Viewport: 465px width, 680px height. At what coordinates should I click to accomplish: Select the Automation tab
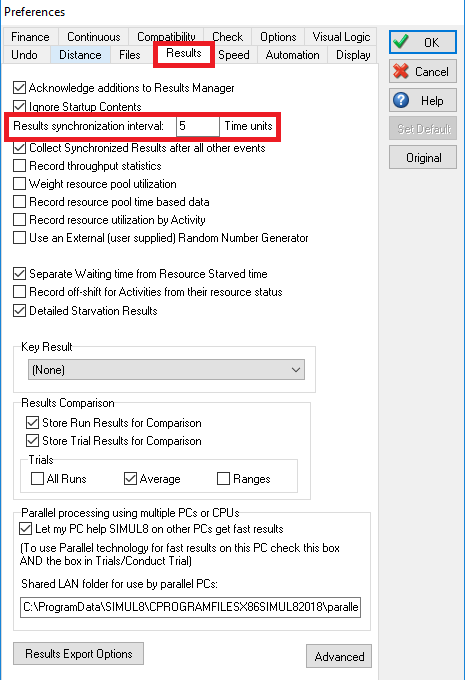point(292,55)
